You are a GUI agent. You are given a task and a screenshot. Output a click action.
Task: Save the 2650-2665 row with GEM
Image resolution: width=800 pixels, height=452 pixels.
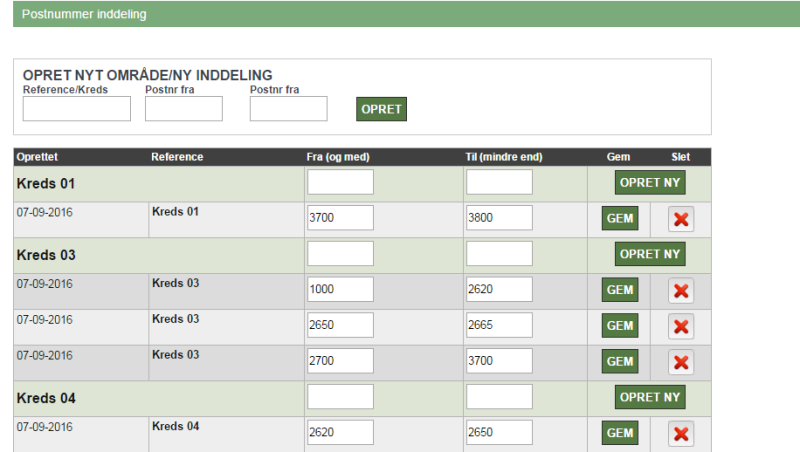[x=620, y=325]
